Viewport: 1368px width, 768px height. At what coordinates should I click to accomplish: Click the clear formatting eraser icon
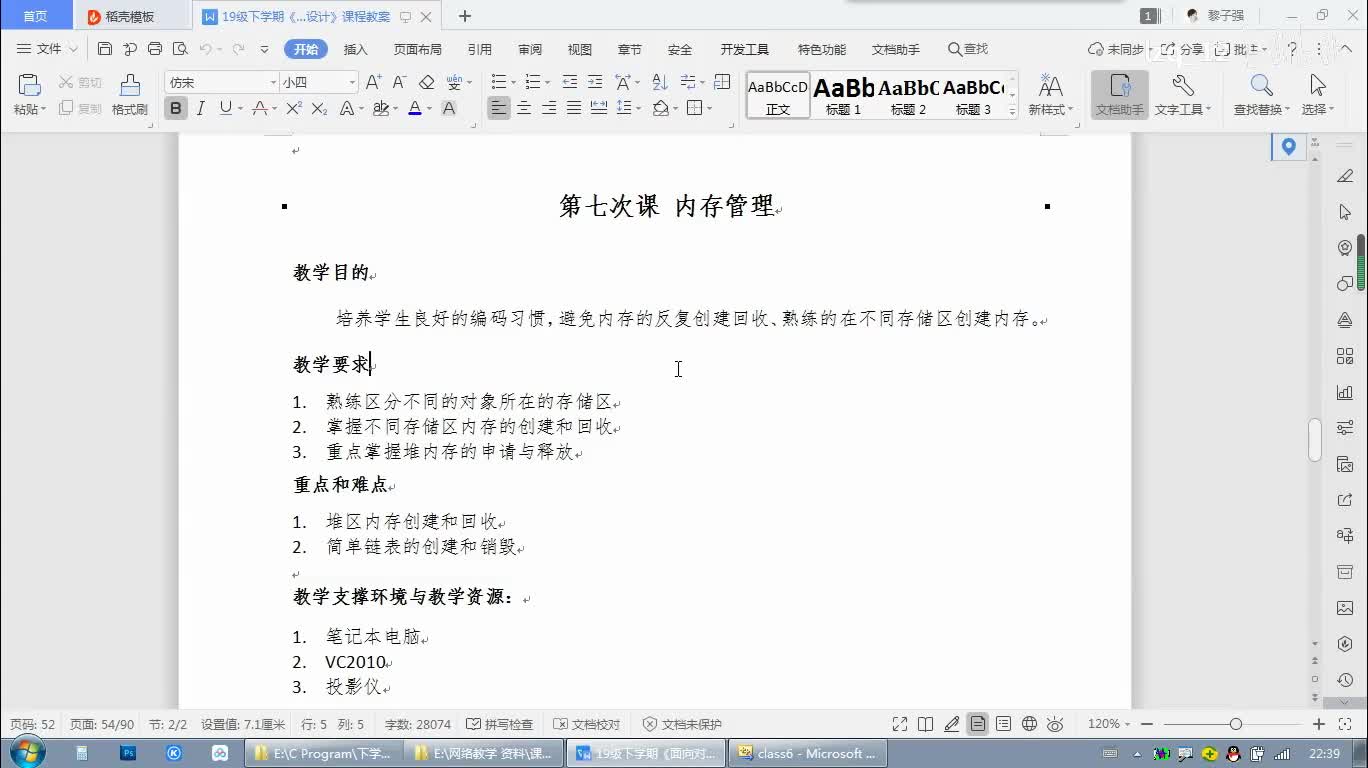pyautogui.click(x=427, y=82)
